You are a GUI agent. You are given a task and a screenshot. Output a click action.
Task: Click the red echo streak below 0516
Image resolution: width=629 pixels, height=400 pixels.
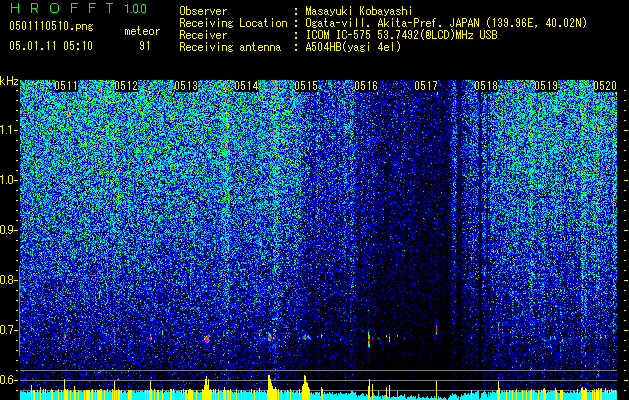coord(369,339)
